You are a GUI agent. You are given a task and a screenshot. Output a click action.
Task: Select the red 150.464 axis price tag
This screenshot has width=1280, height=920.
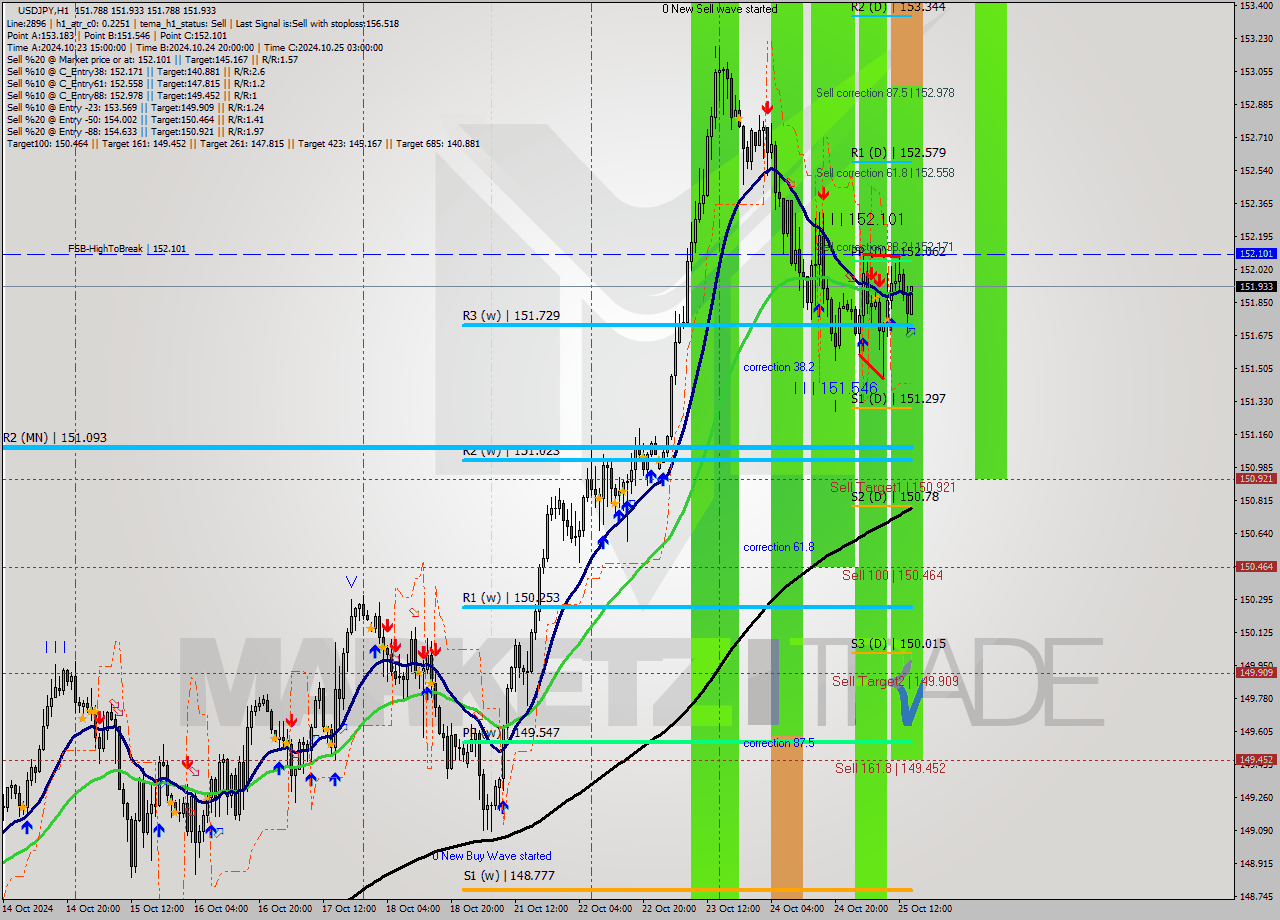(1256, 567)
